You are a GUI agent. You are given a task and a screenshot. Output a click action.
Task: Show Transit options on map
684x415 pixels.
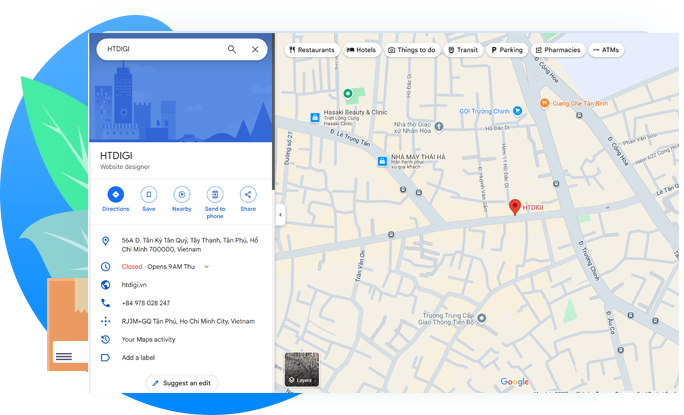click(463, 49)
